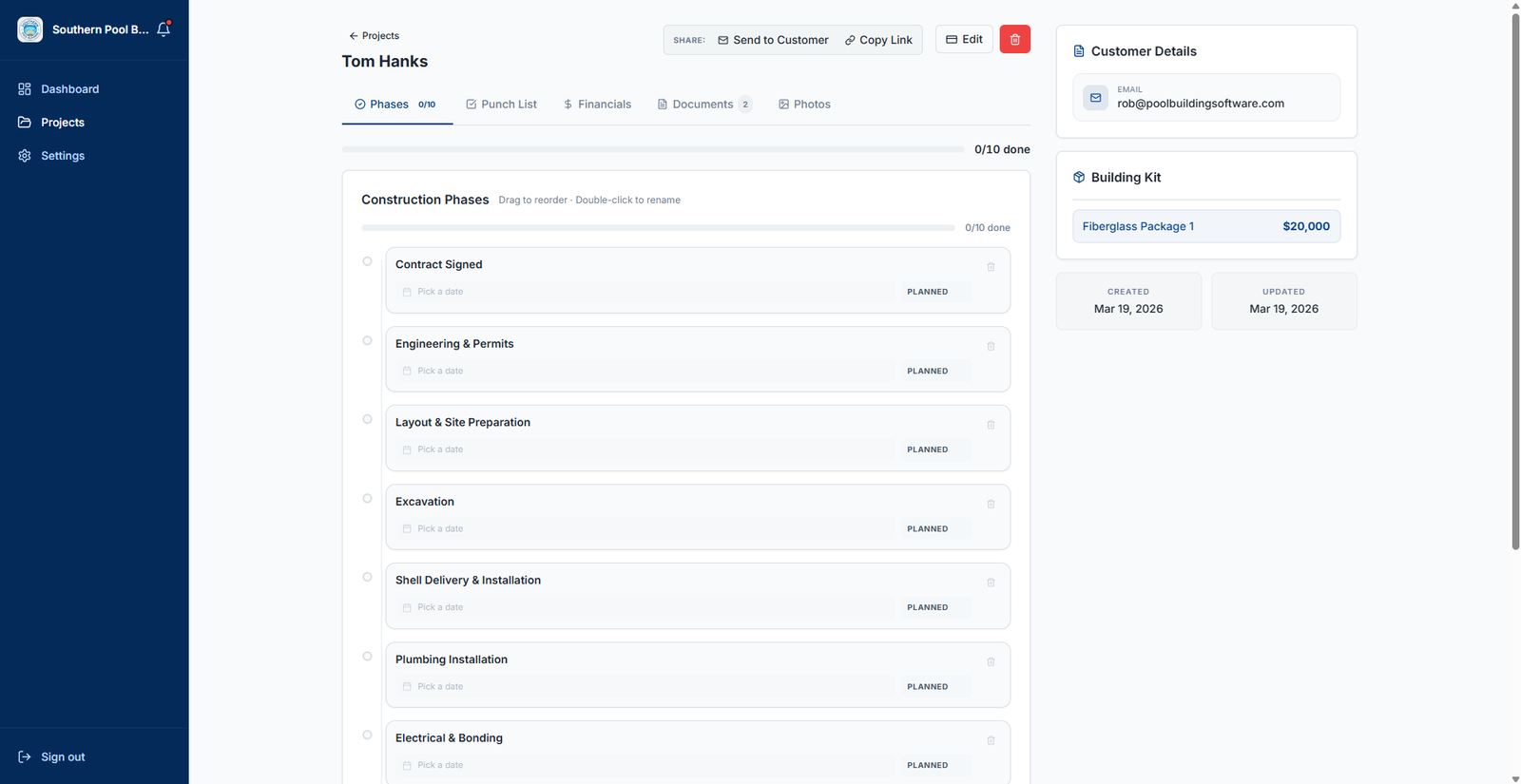Open date picker for Plumbing Installation

pyautogui.click(x=440, y=686)
